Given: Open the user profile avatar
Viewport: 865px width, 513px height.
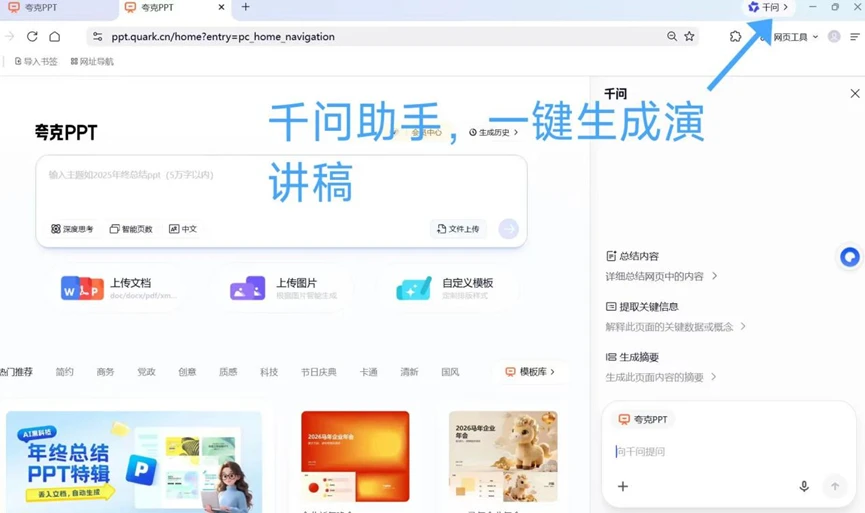Looking at the screenshot, I should point(834,36).
